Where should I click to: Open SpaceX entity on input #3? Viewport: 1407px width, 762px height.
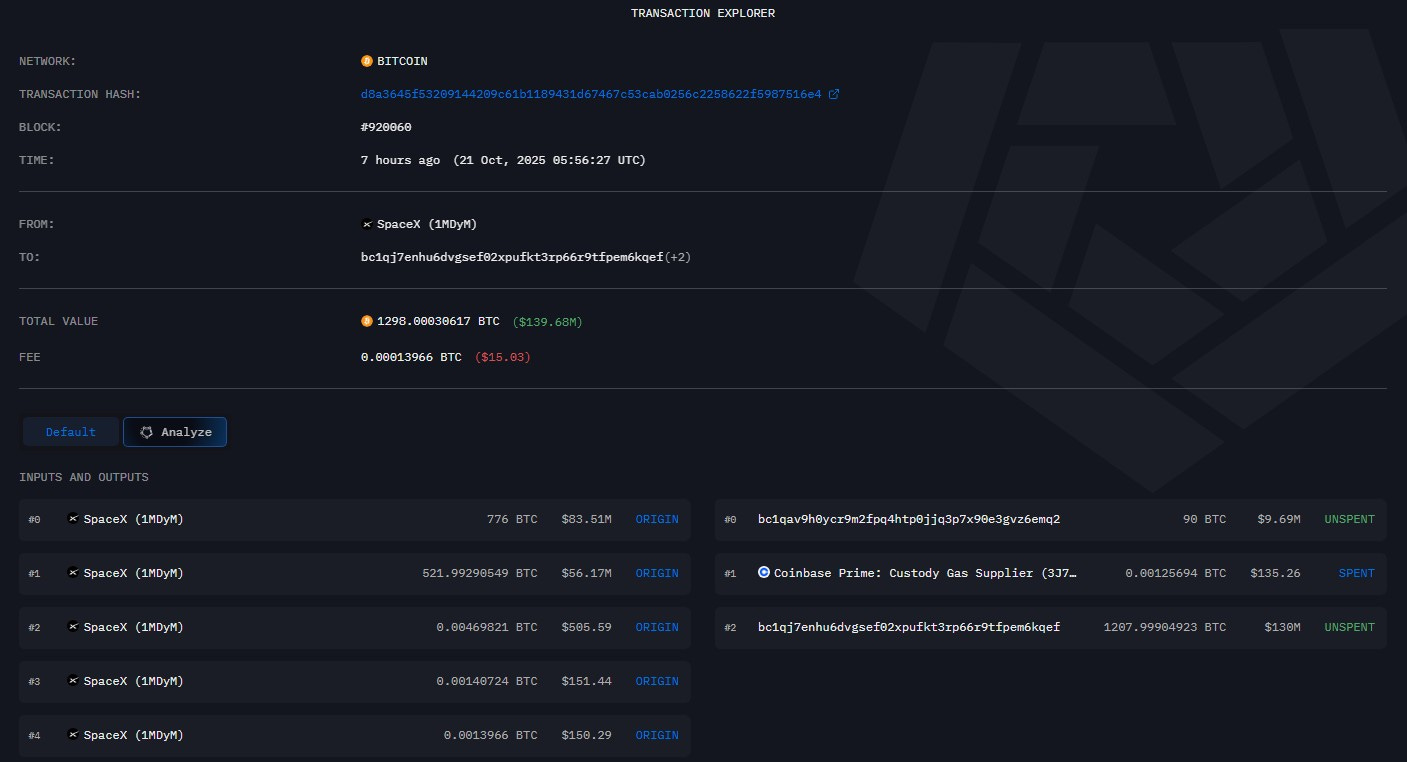(133, 681)
